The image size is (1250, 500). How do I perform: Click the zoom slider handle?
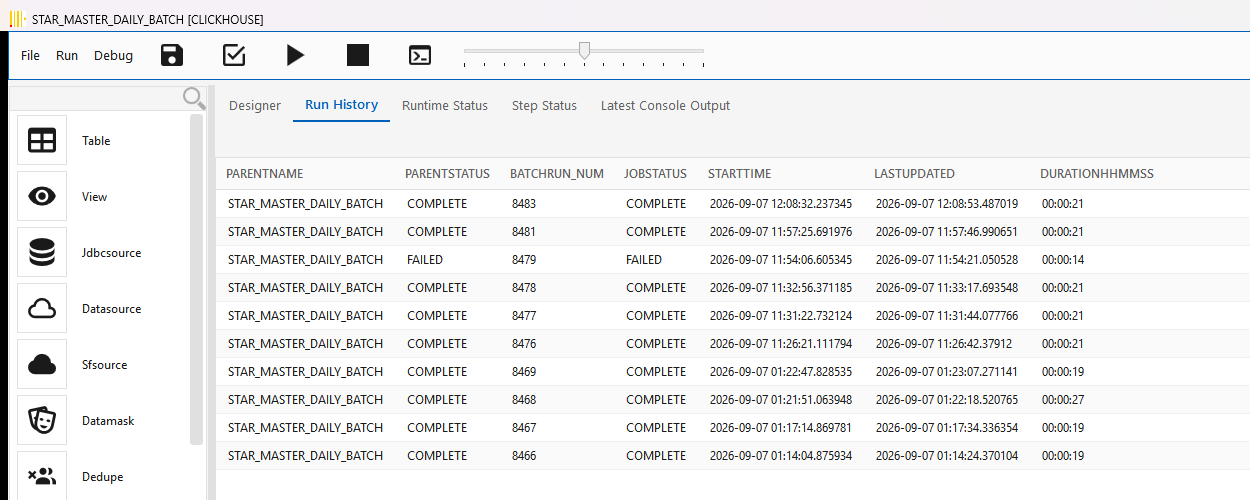coord(584,50)
